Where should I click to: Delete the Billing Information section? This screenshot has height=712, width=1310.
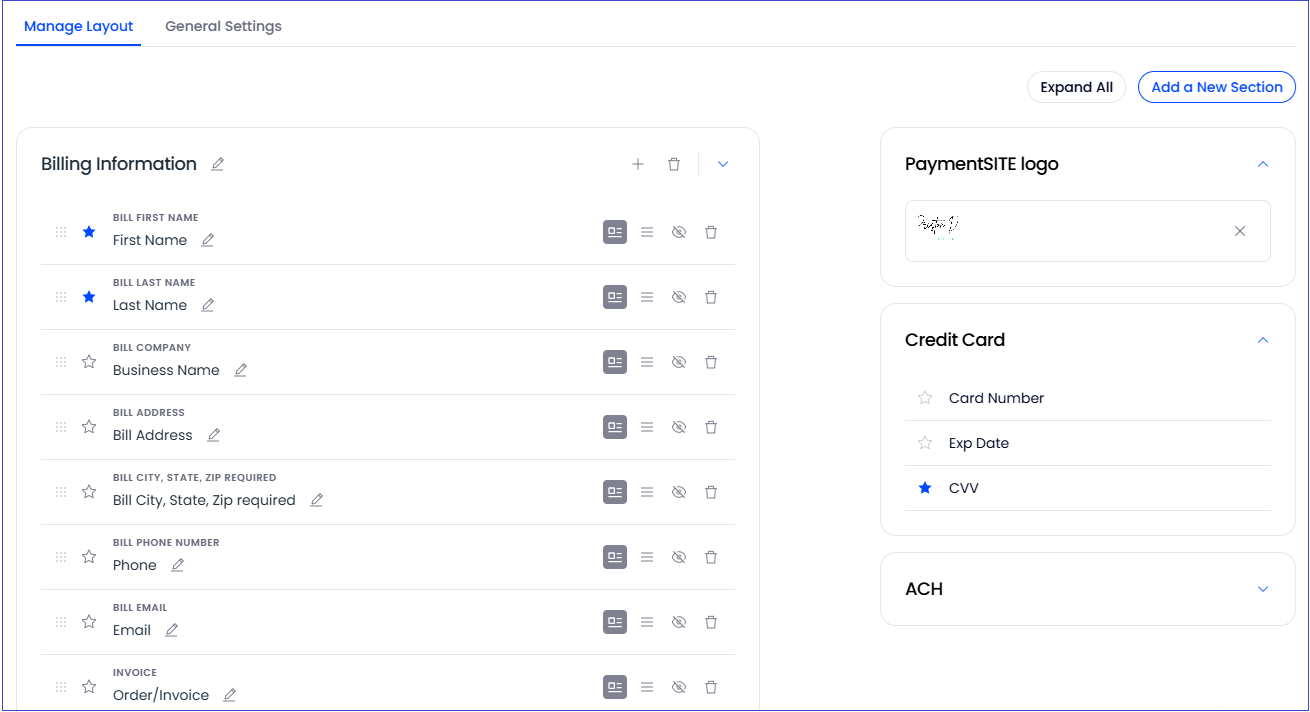click(x=674, y=164)
